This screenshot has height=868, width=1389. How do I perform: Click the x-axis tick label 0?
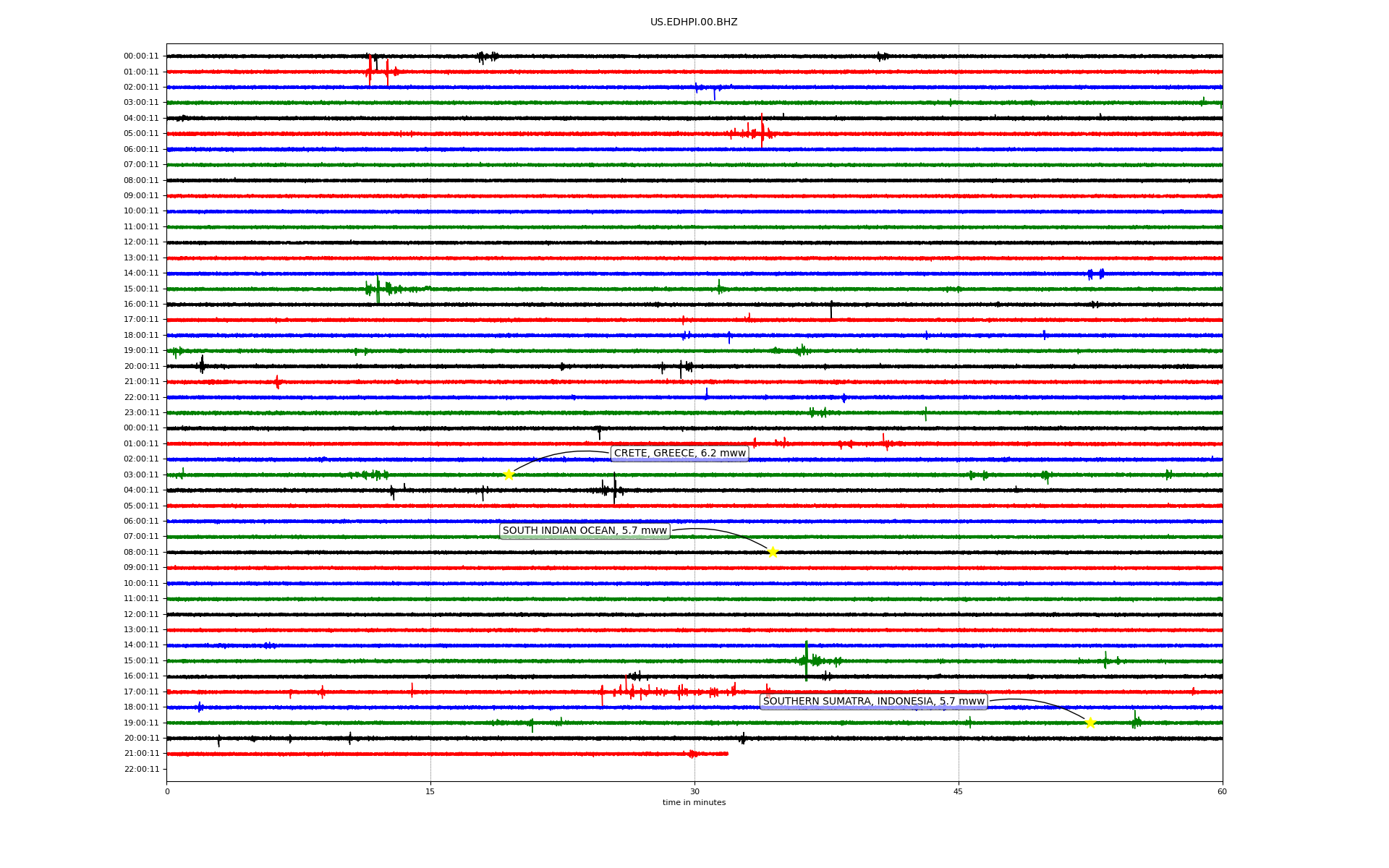click(x=167, y=791)
